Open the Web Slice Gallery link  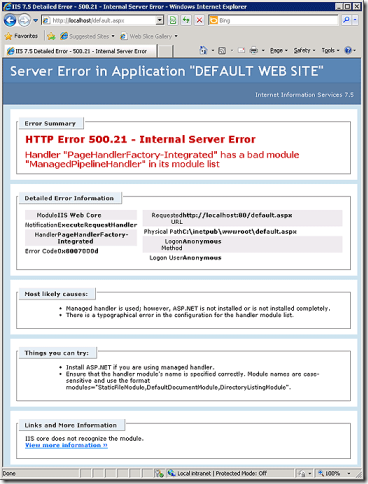point(149,36)
